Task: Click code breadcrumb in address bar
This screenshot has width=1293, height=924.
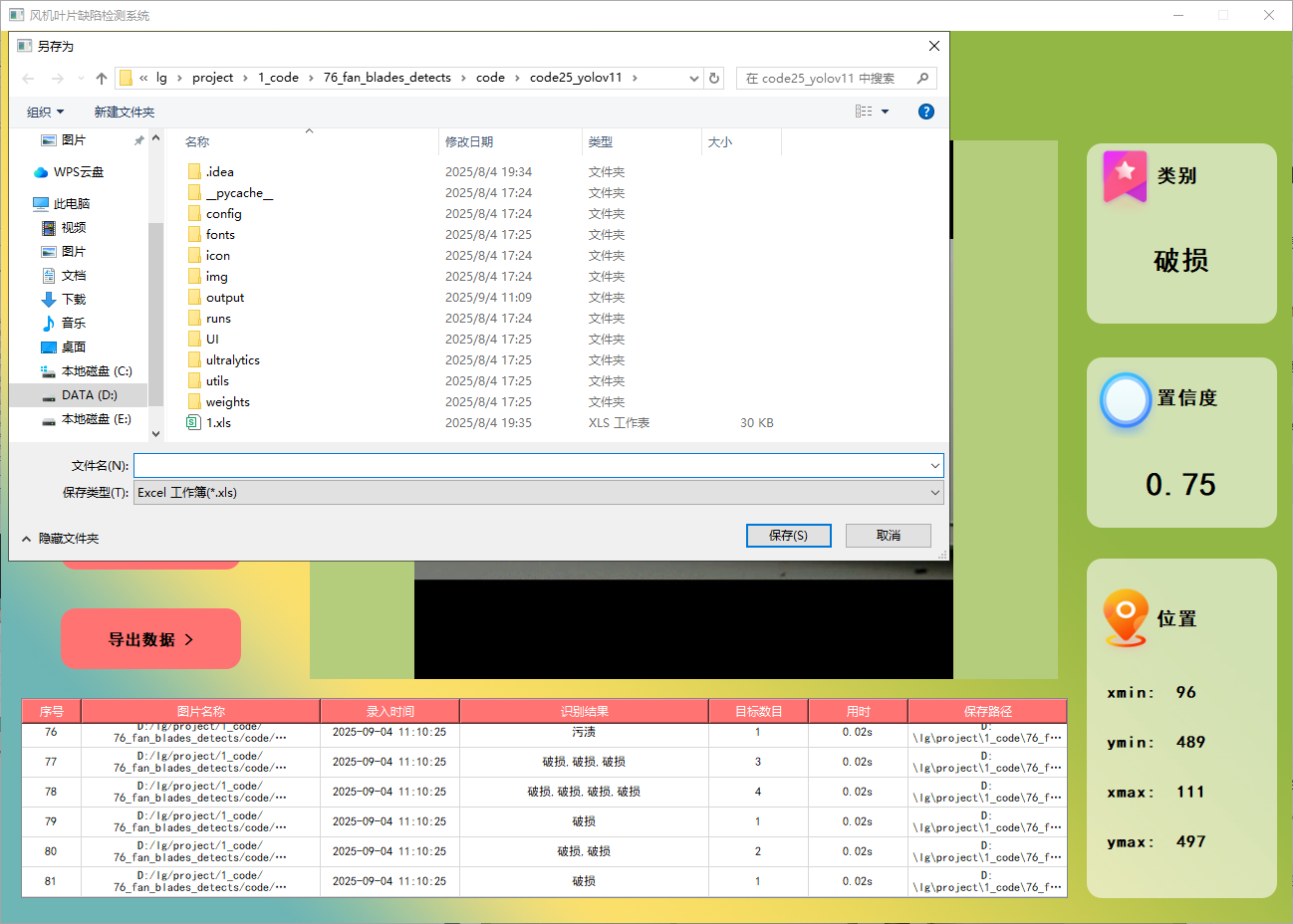Action: click(x=490, y=78)
